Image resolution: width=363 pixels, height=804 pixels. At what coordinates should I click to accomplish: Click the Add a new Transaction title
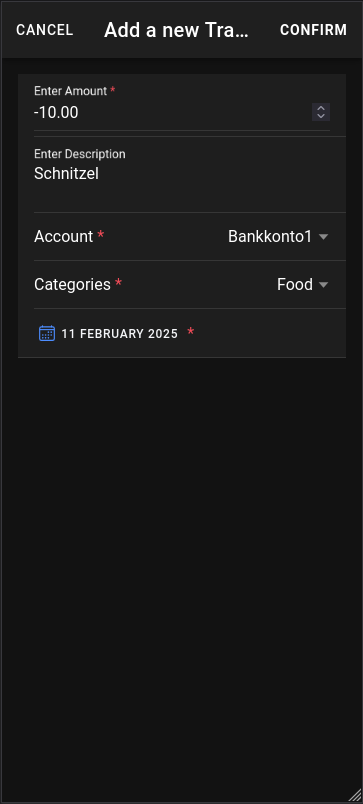[176, 30]
